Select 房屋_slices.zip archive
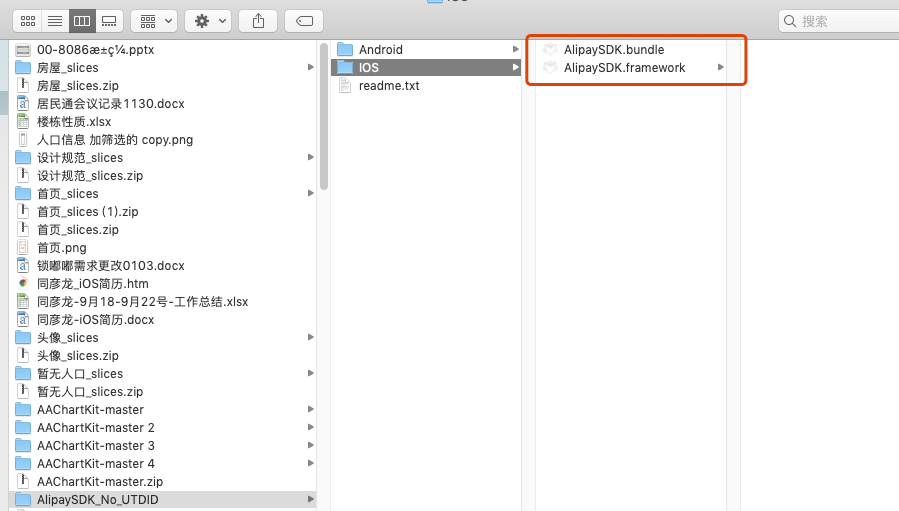 [x=163, y=85]
